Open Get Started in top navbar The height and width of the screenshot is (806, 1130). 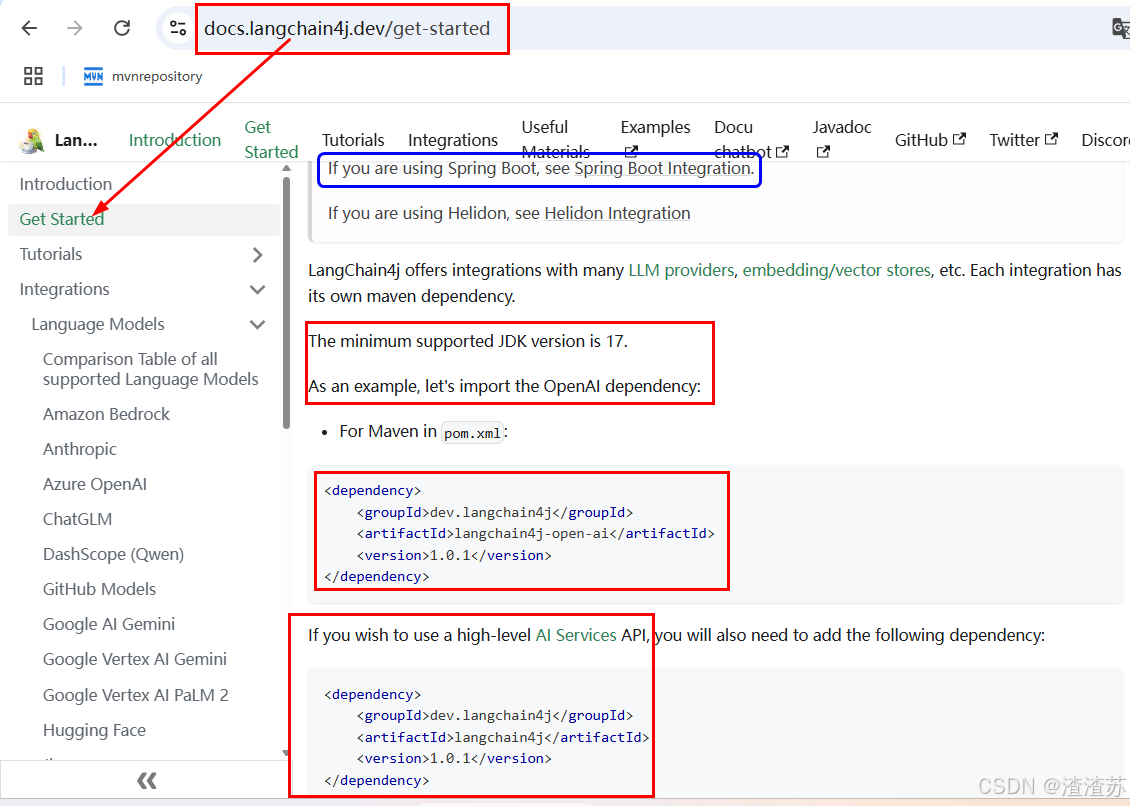[271, 139]
